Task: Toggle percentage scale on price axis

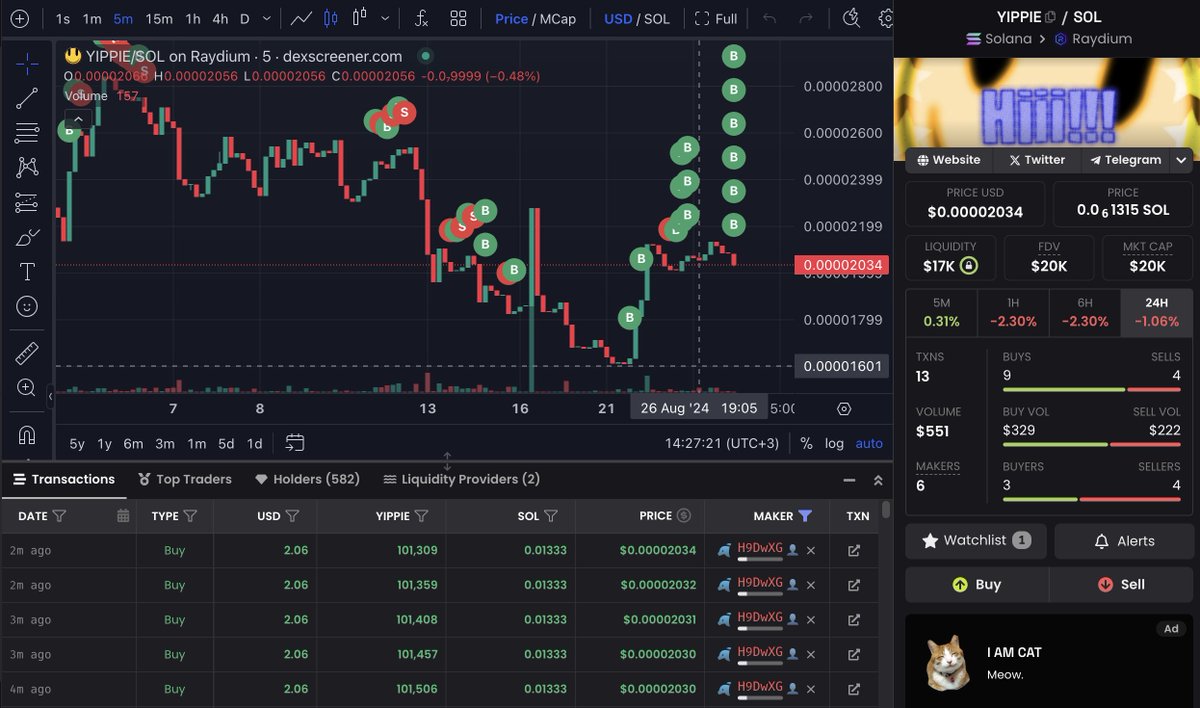Action: tap(806, 443)
